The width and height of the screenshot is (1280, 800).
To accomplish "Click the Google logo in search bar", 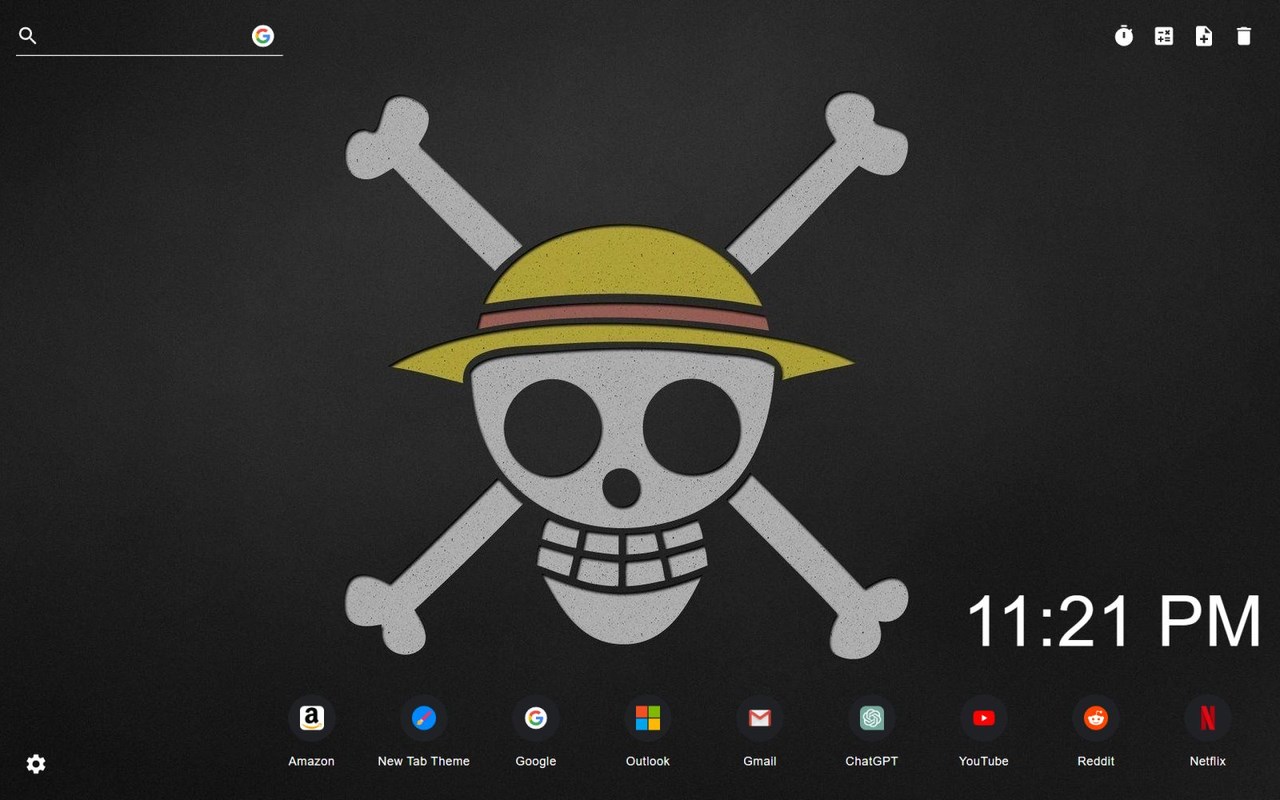I will pyautogui.click(x=263, y=36).
